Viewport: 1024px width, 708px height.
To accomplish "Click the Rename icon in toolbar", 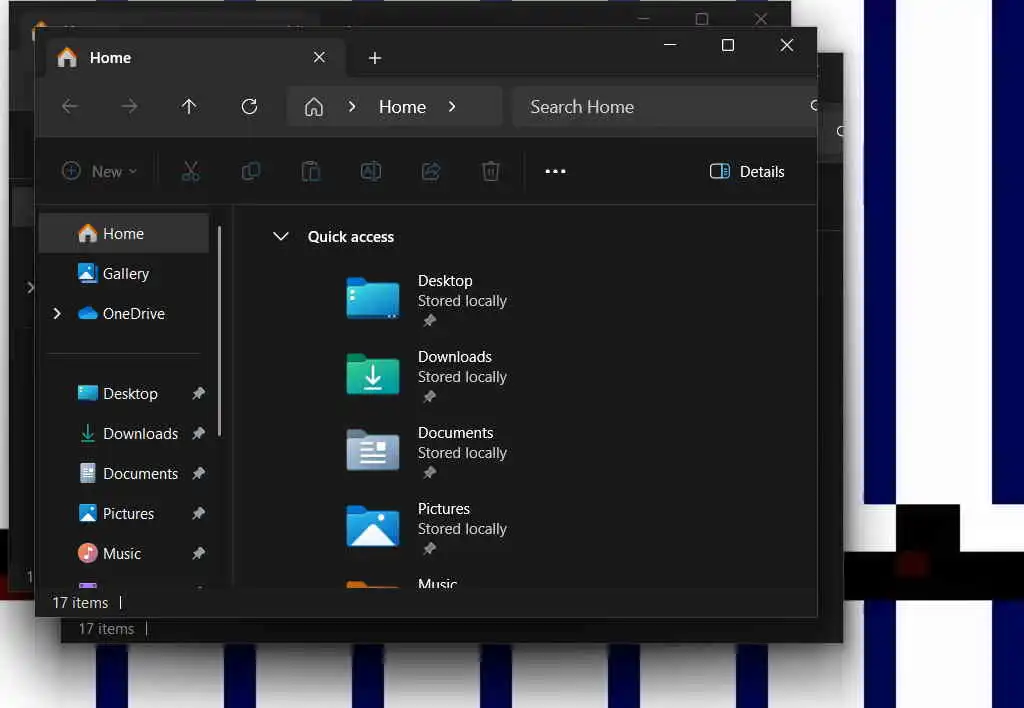I will point(371,172).
